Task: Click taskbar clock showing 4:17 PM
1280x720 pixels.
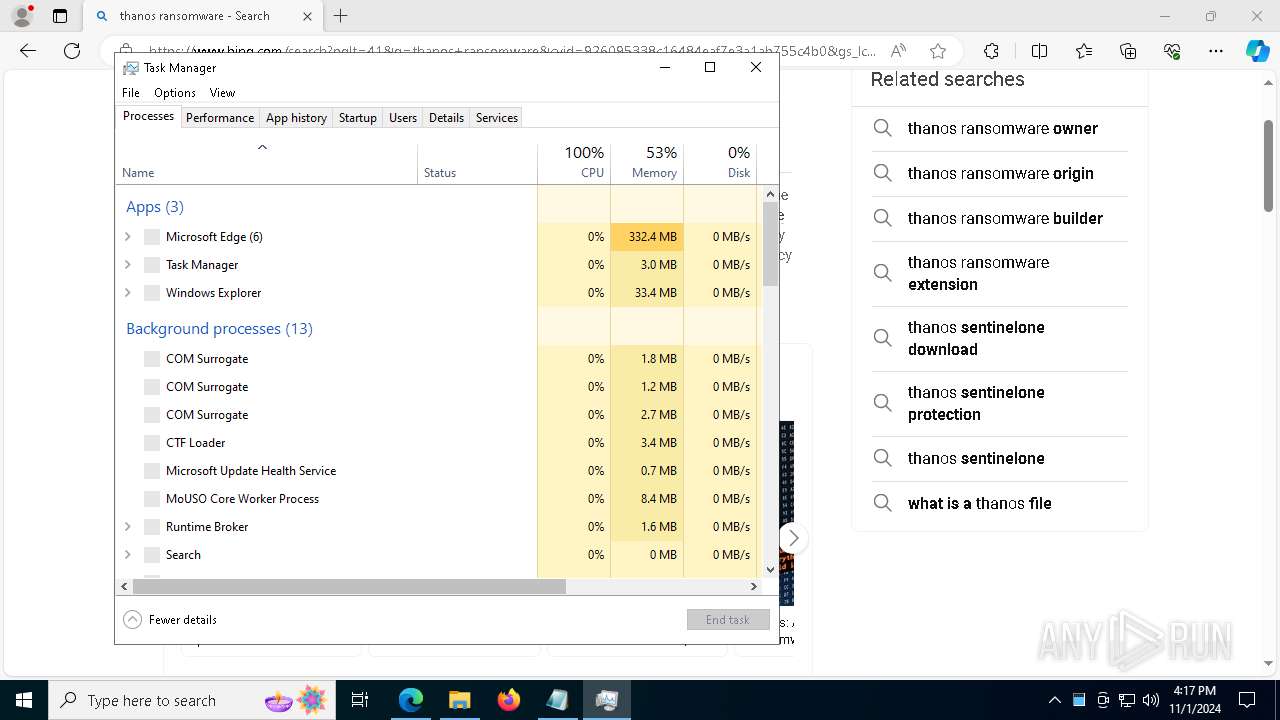Action: (x=1194, y=699)
